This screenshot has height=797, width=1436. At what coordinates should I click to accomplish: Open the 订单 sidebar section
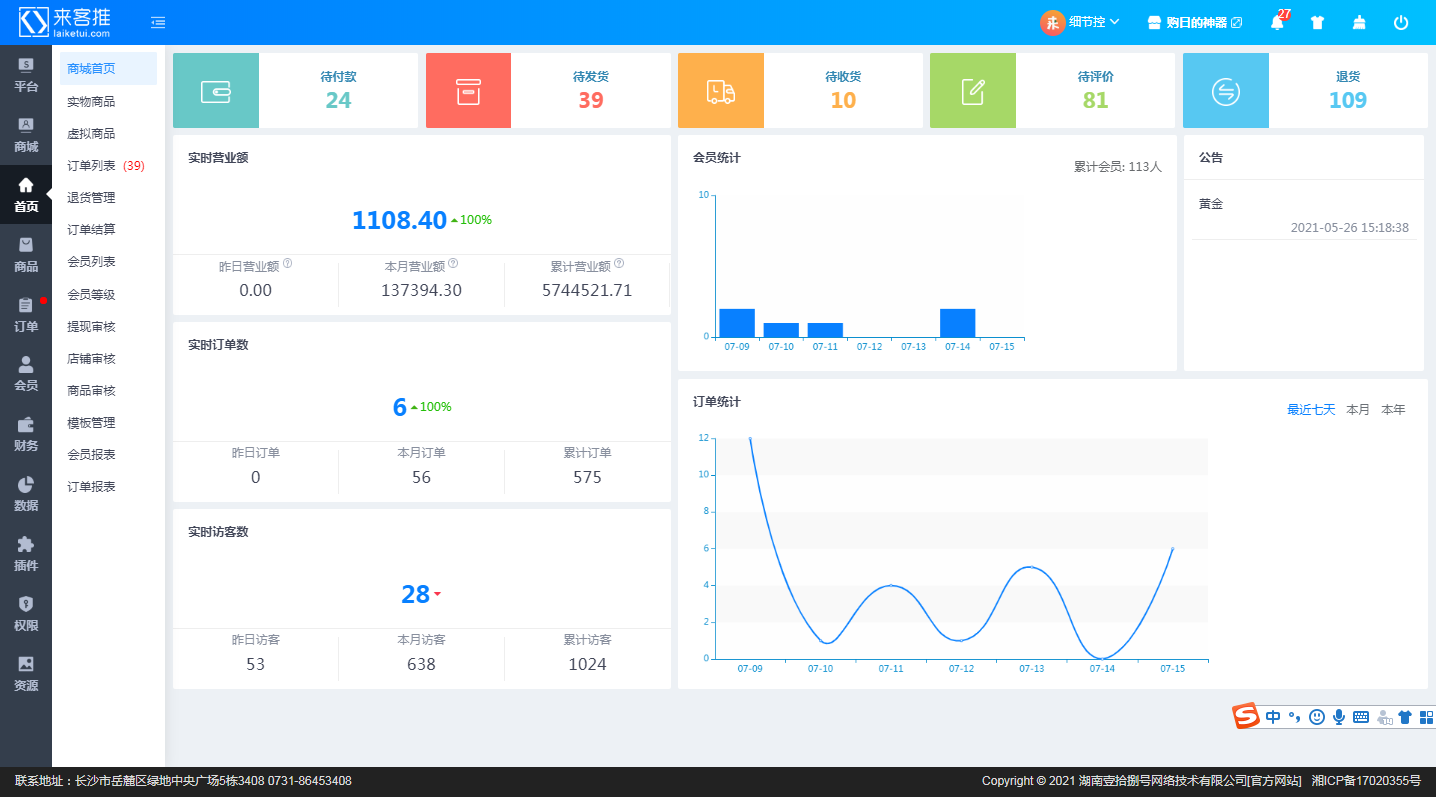click(26, 315)
